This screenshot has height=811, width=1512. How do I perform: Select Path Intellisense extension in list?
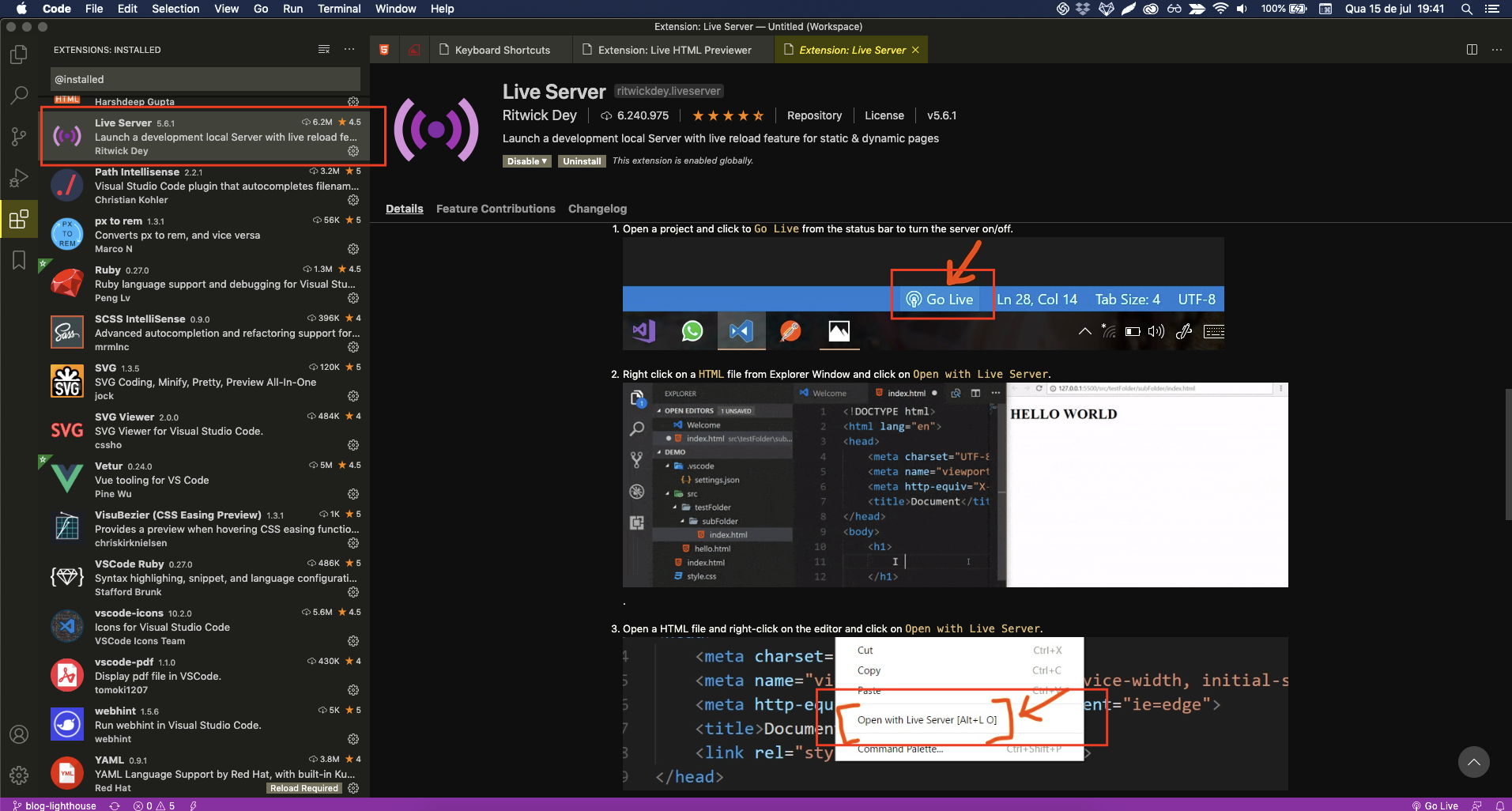[204, 186]
